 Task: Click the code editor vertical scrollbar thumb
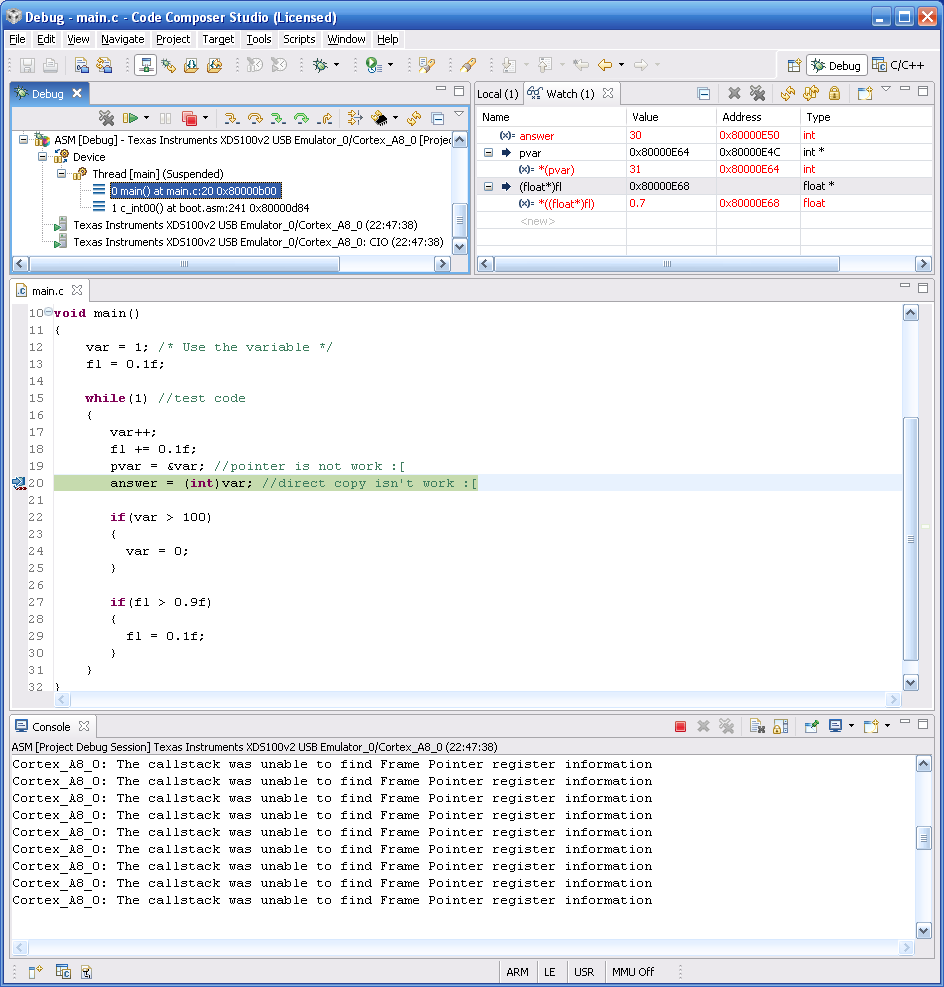pyautogui.click(x=911, y=539)
